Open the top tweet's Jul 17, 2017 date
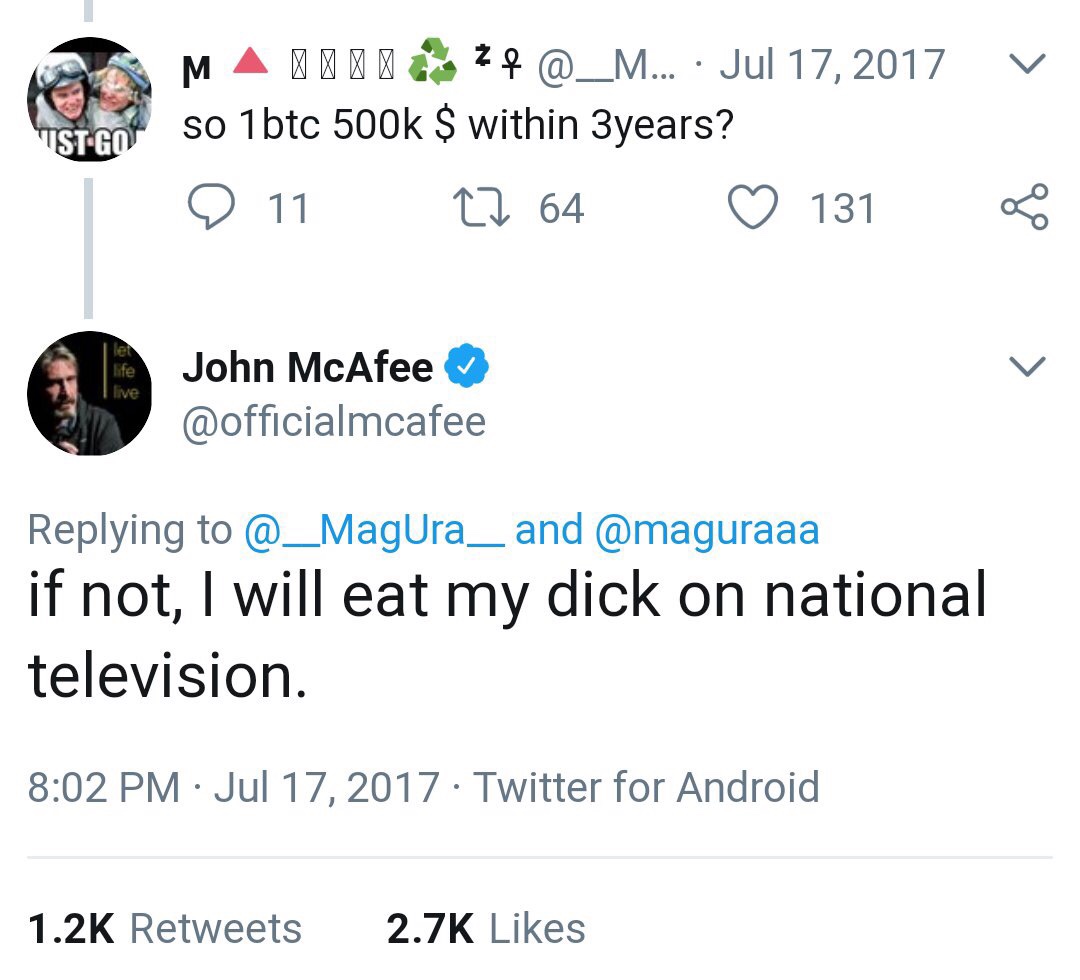The height and width of the screenshot is (980, 1080). click(831, 65)
